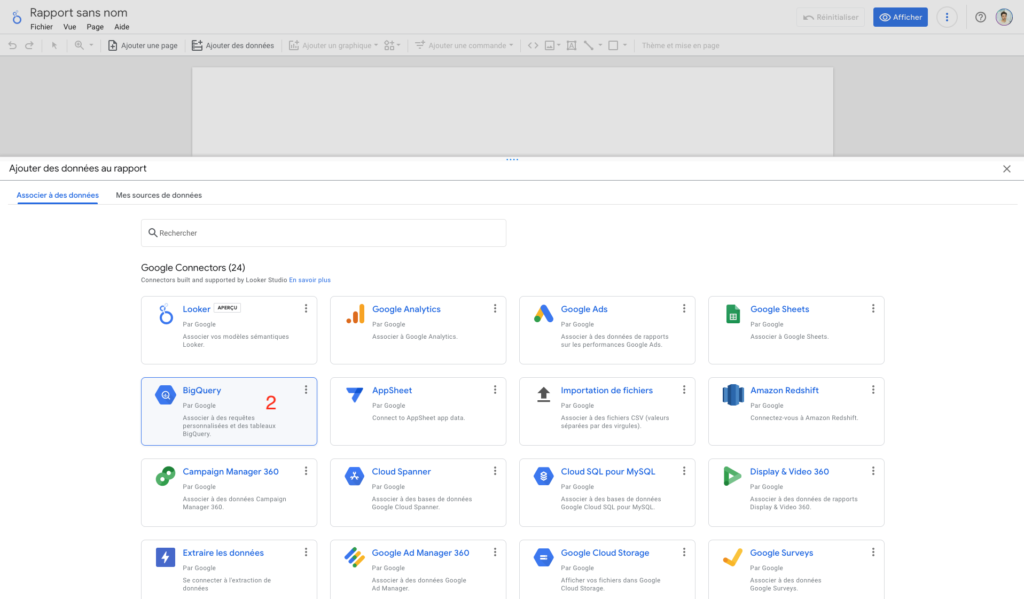Open the three-dot menu on Google Sheets card
The width and height of the screenshot is (1024, 599).
(x=873, y=308)
